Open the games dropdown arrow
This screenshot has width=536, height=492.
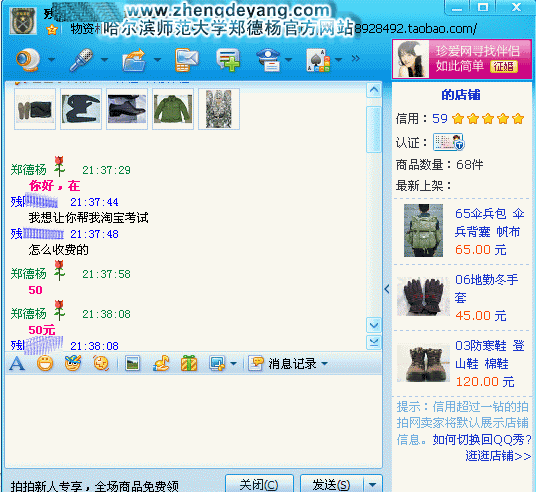338,60
